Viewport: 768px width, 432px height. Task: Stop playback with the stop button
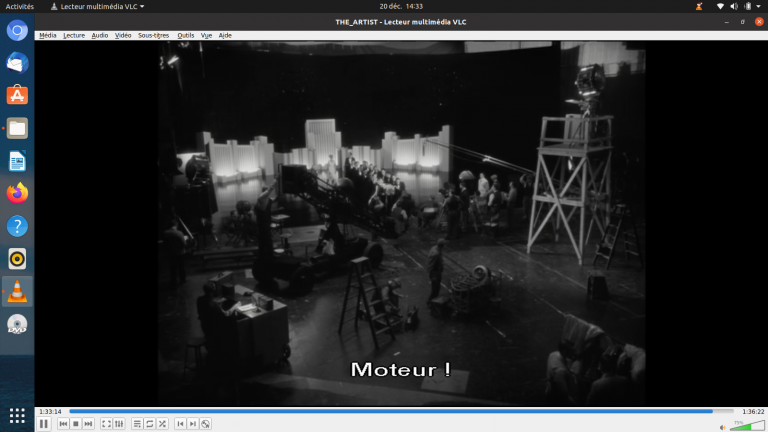pyautogui.click(x=76, y=424)
